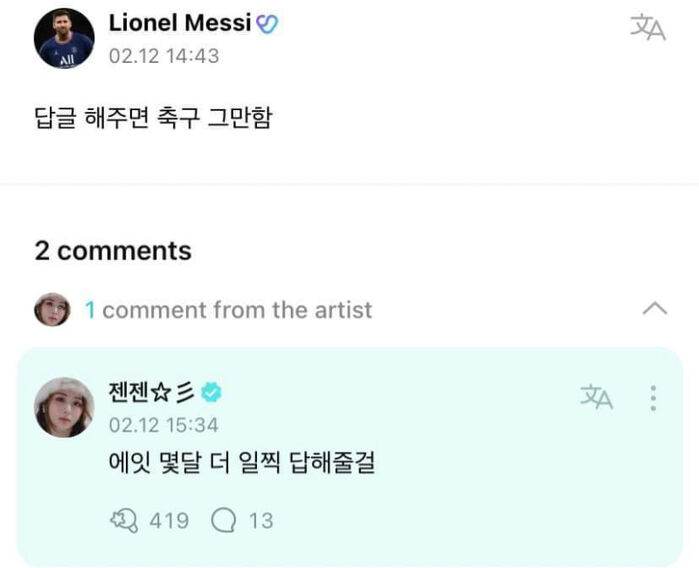Tap the '2 comments' heading
The width and height of the screenshot is (699, 568).
click(113, 251)
